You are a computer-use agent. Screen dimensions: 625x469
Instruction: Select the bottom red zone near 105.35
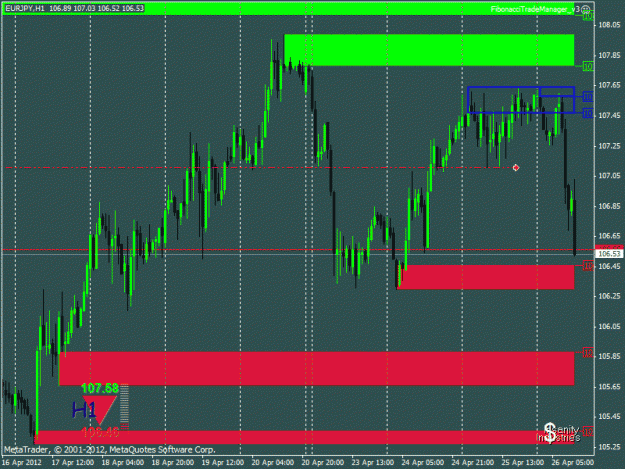tap(305, 437)
